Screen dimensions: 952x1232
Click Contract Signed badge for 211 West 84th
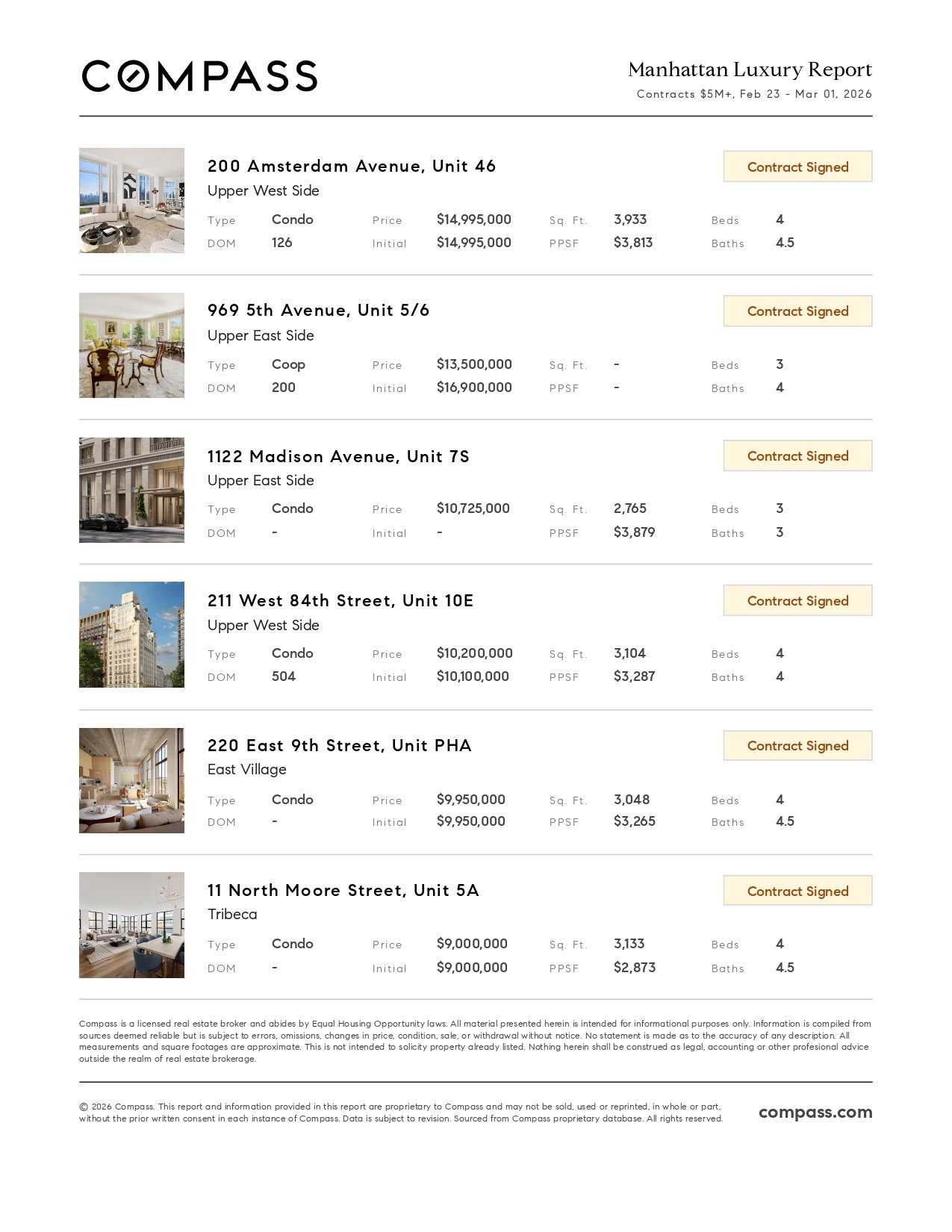point(797,601)
